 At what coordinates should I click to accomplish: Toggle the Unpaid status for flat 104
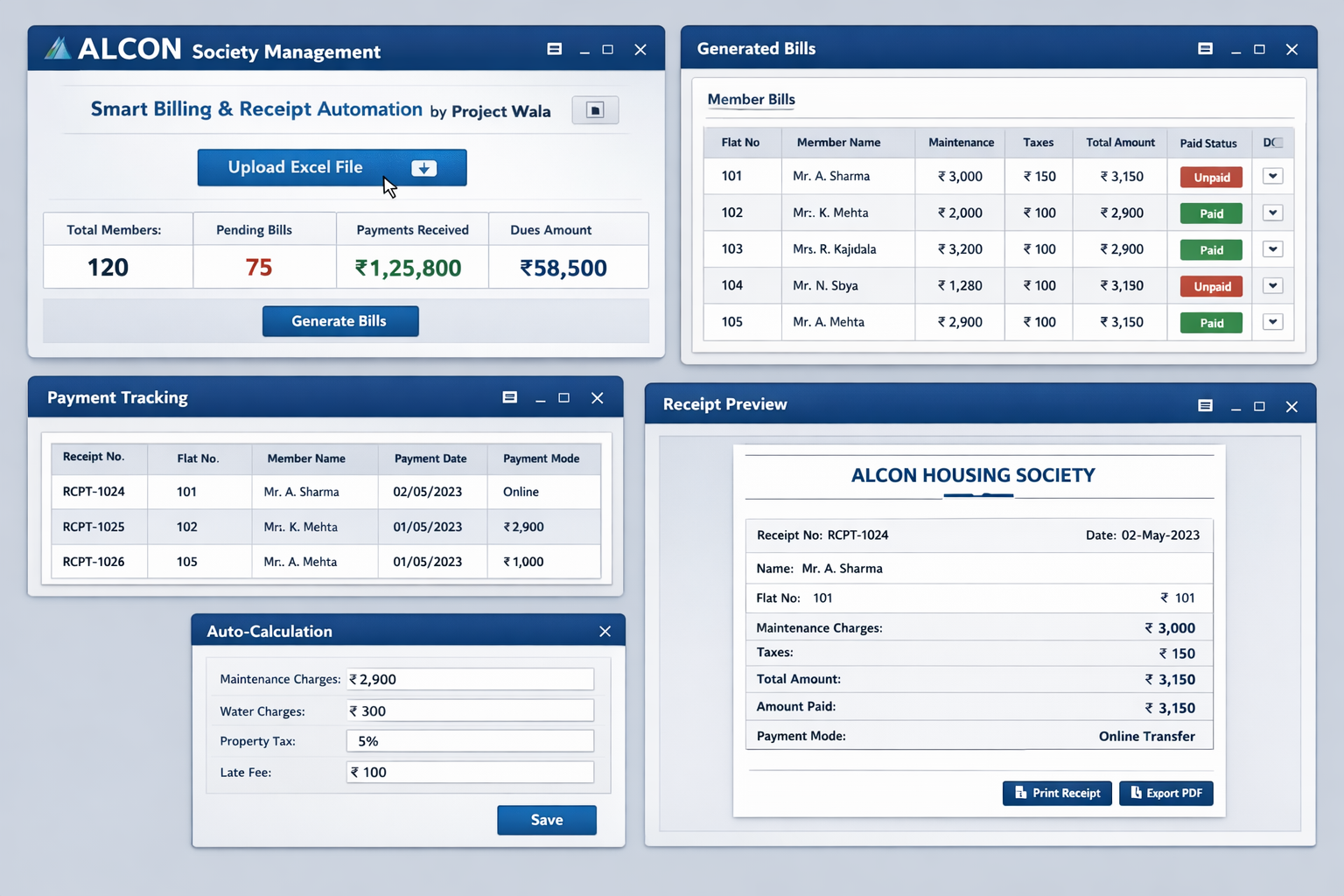click(1211, 287)
